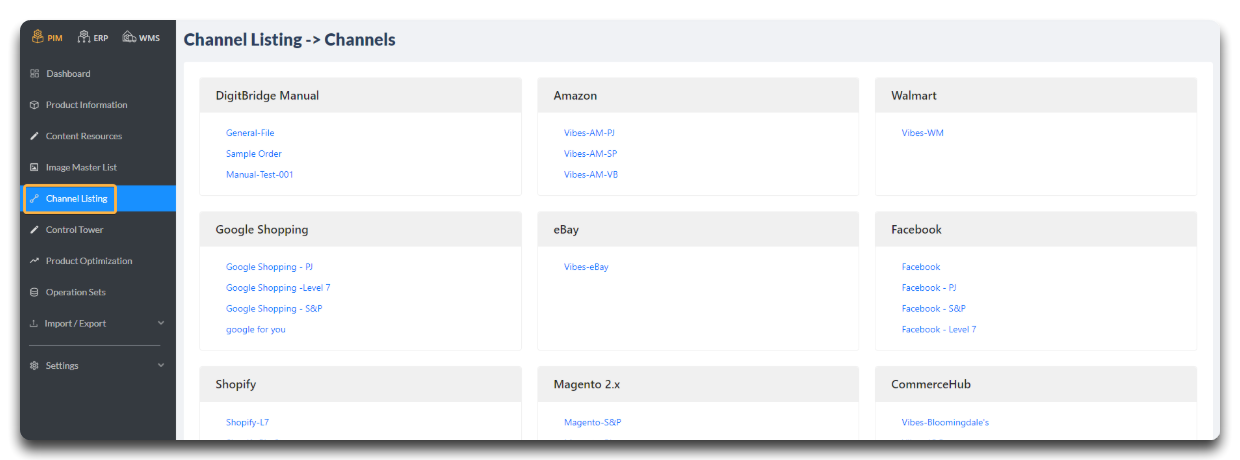The height and width of the screenshot is (460, 1240).
Task: Open Manual-Test-001 channel
Action: click(260, 174)
